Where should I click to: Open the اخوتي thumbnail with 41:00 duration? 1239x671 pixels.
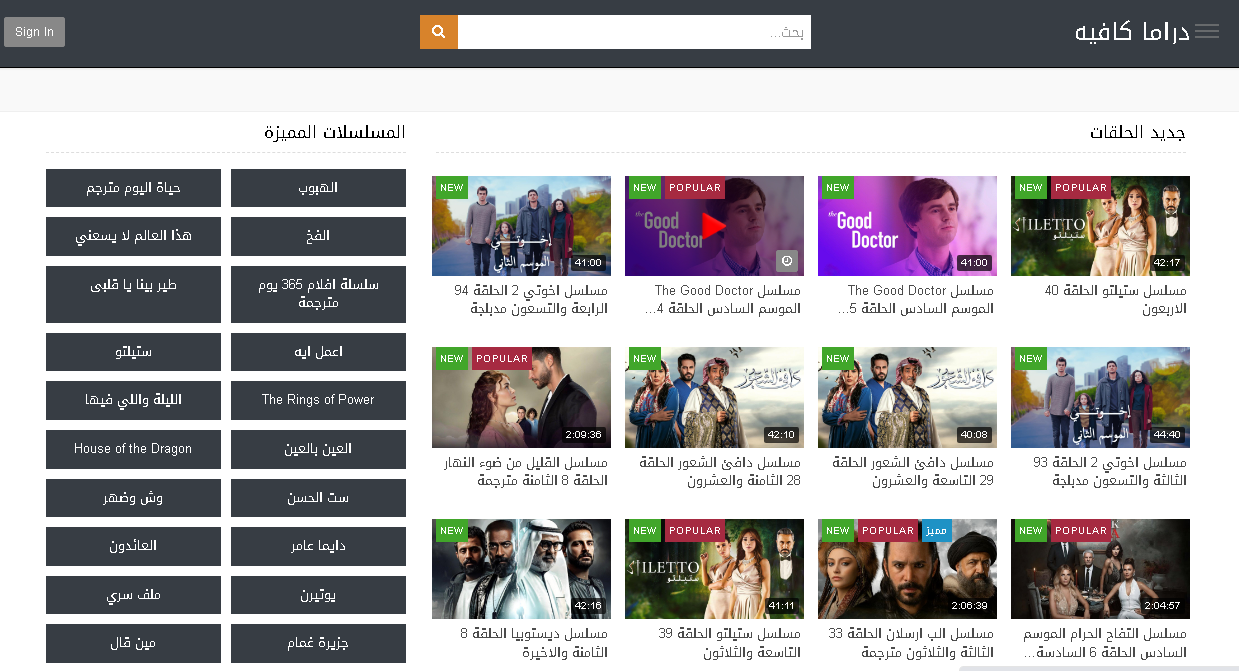521,226
